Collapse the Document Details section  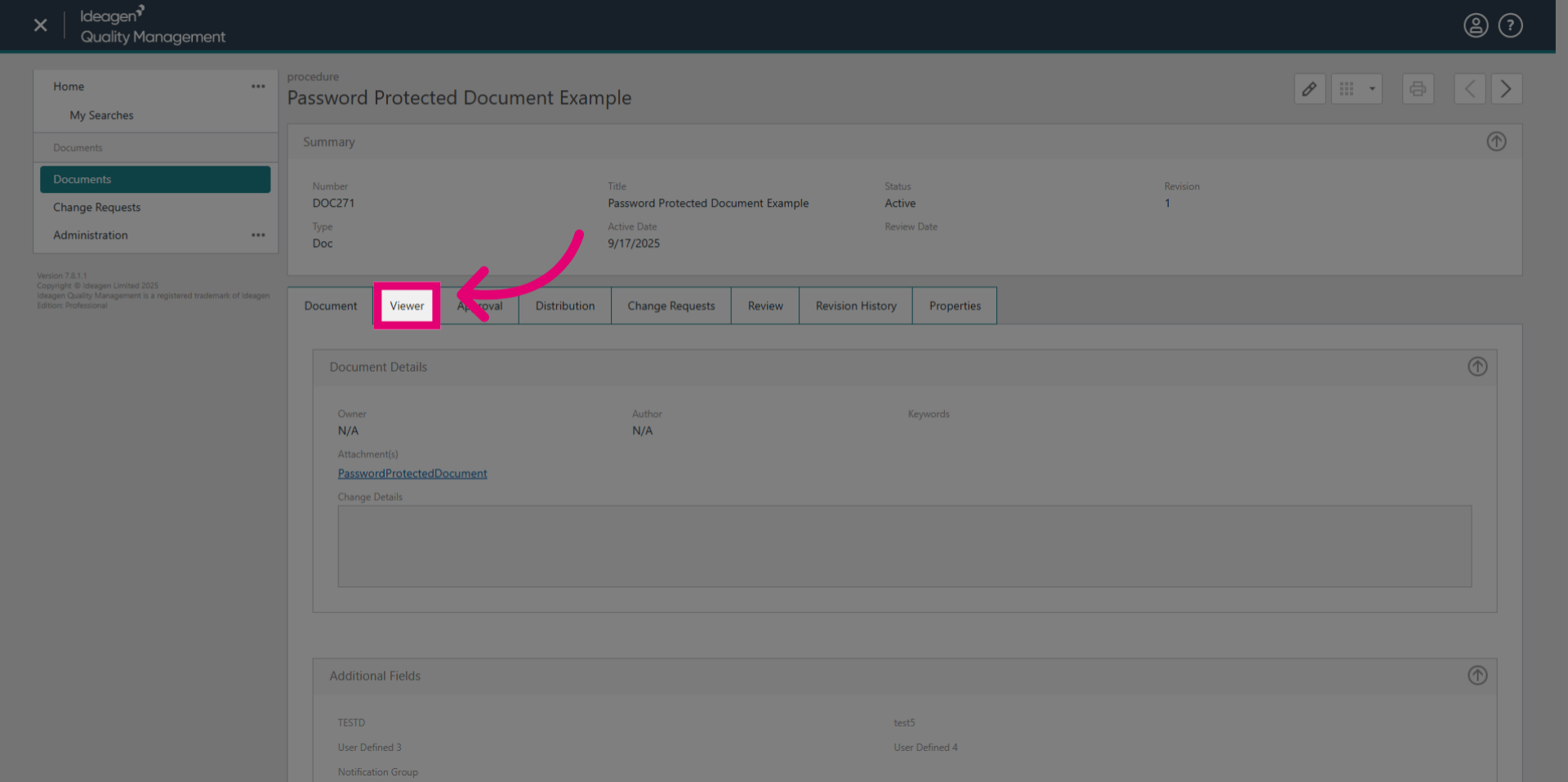[1477, 367]
